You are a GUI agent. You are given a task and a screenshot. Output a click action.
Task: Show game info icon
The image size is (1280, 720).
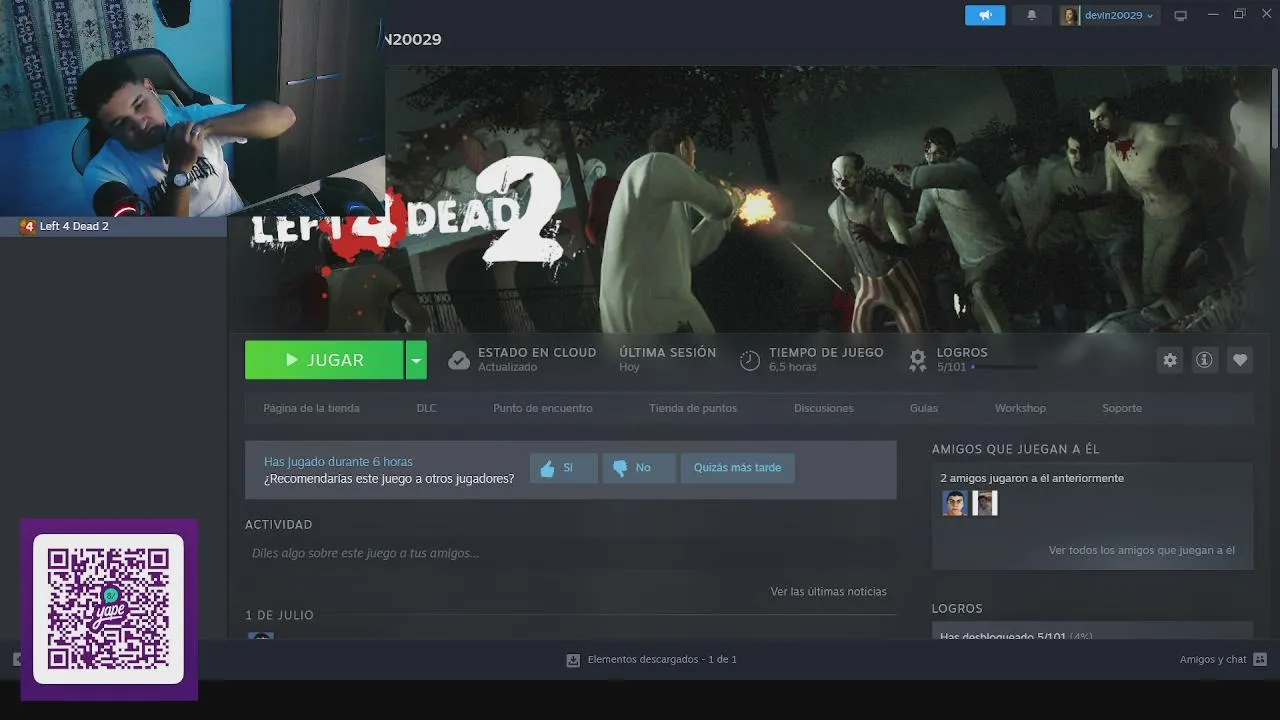[1204, 360]
